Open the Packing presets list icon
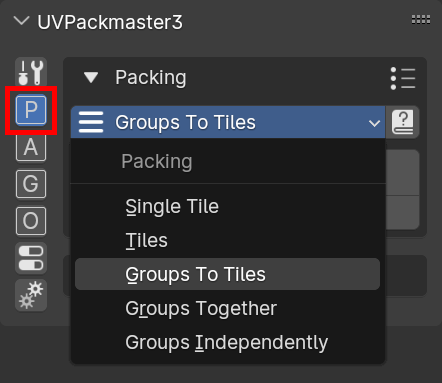 [x=403, y=78]
